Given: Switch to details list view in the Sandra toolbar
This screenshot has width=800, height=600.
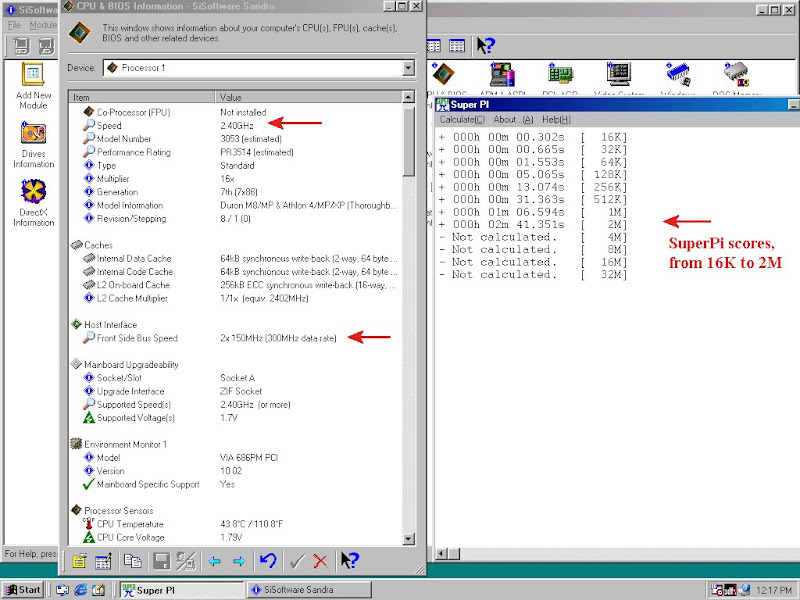Looking at the screenshot, I should point(457,46).
